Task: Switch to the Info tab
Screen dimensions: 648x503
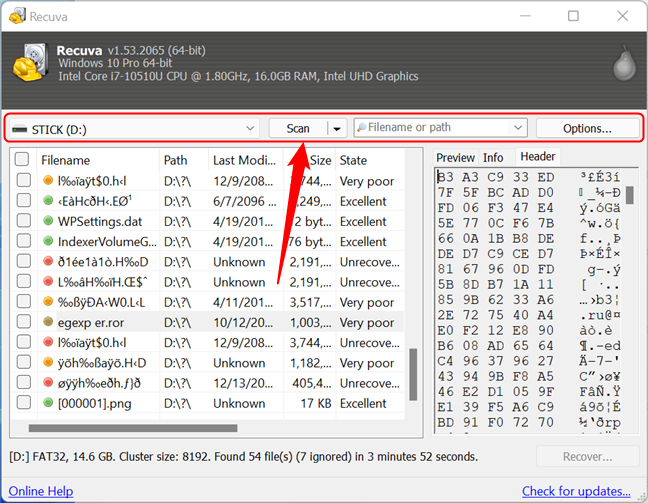Action: pos(493,157)
